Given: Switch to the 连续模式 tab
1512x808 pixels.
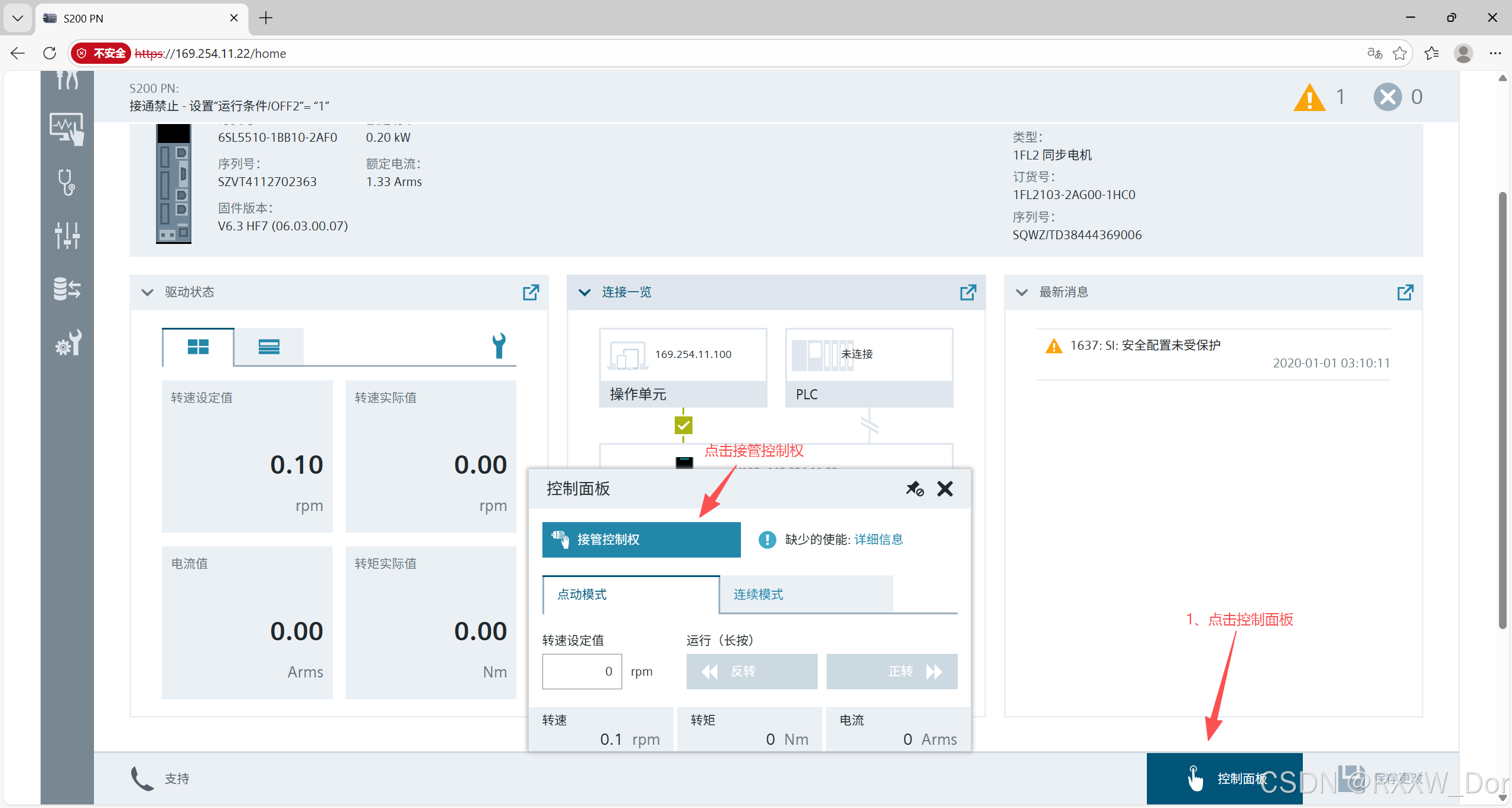Looking at the screenshot, I should [805, 595].
